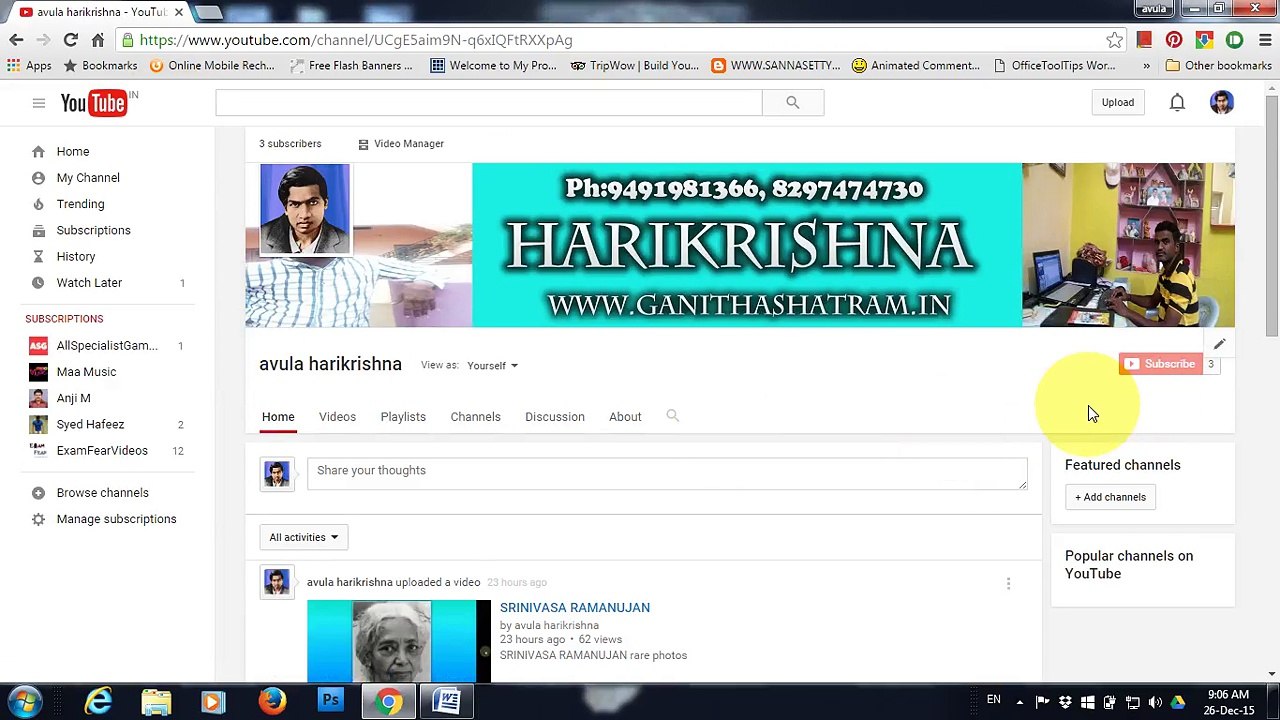Switch to the Channels tab
Image resolution: width=1280 pixels, height=720 pixels.
pyautogui.click(x=475, y=417)
